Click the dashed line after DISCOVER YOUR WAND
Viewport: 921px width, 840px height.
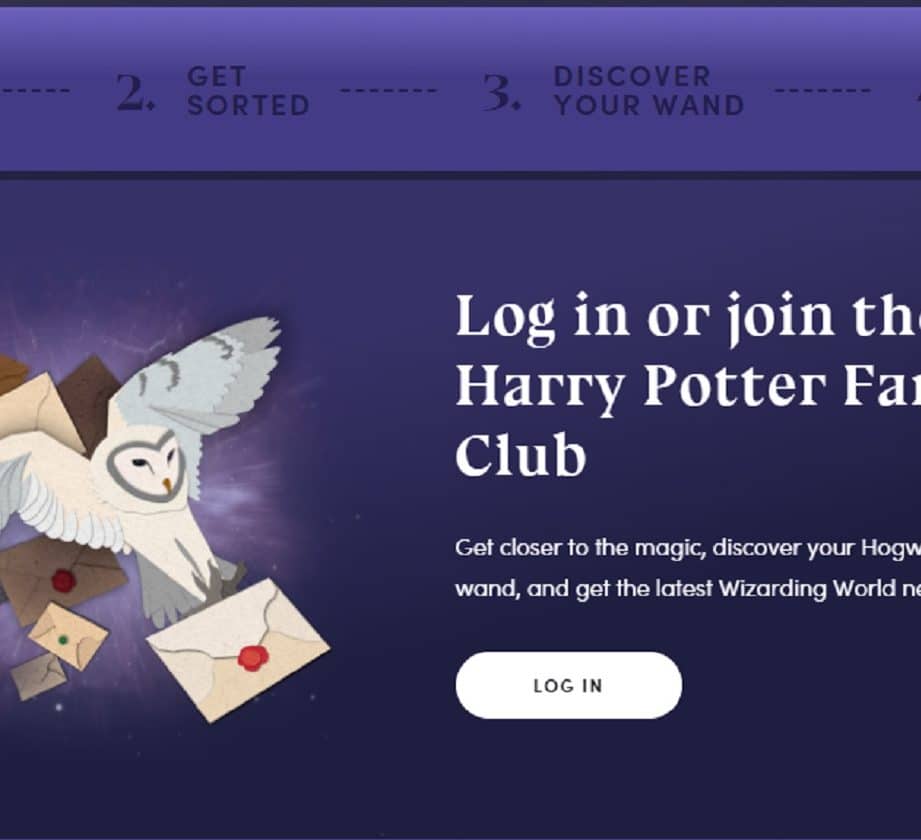822,90
